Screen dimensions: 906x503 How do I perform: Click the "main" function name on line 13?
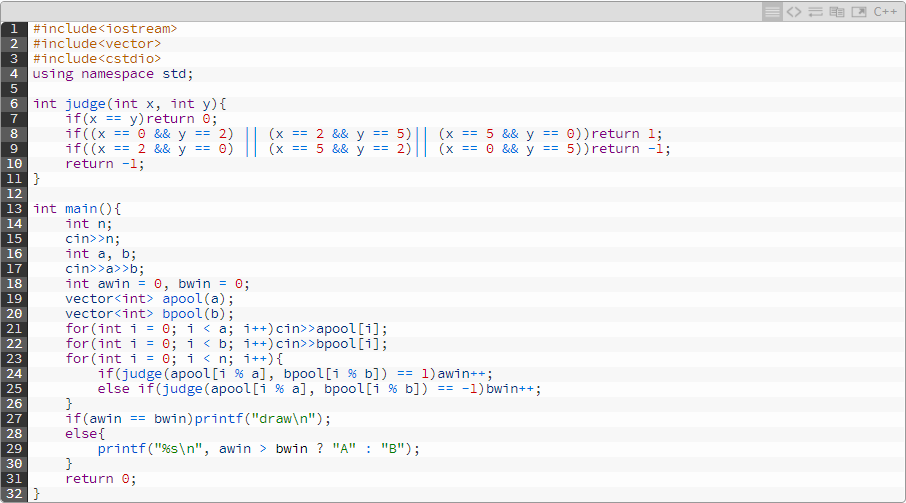click(81, 209)
